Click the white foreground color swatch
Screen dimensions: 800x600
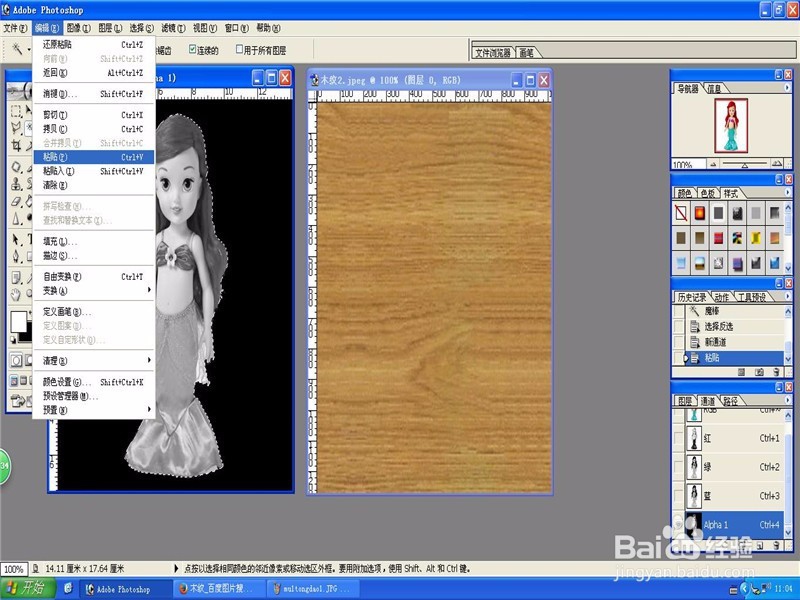point(19,321)
